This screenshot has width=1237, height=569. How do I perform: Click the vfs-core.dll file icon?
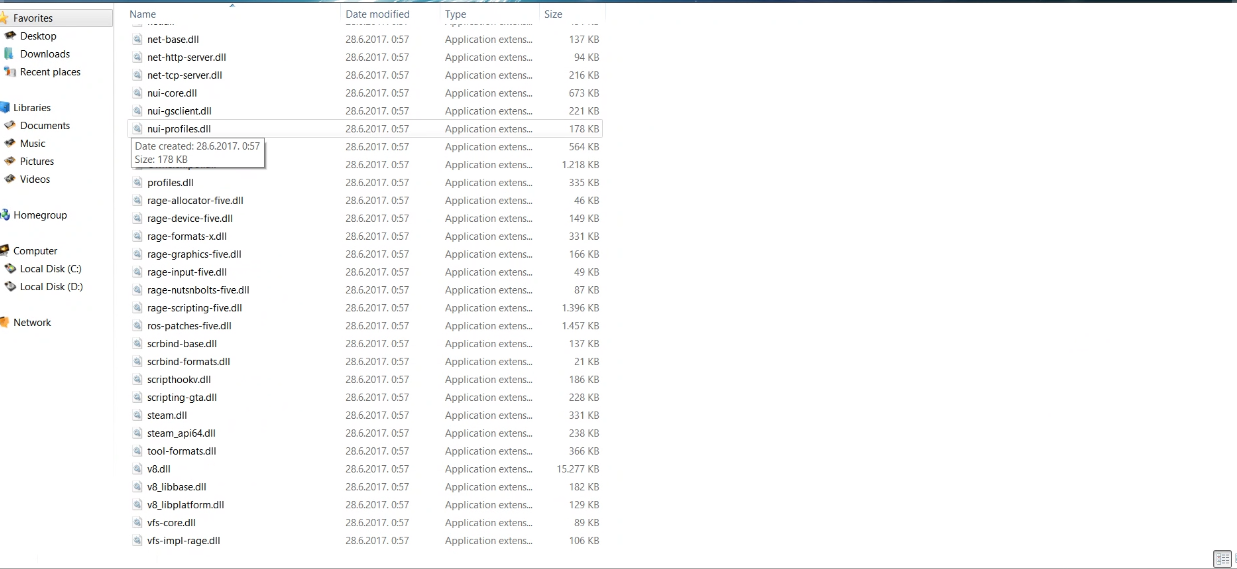(x=138, y=522)
